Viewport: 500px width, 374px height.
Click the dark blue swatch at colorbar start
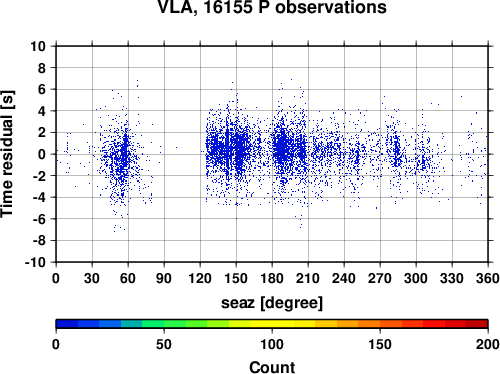point(67,324)
